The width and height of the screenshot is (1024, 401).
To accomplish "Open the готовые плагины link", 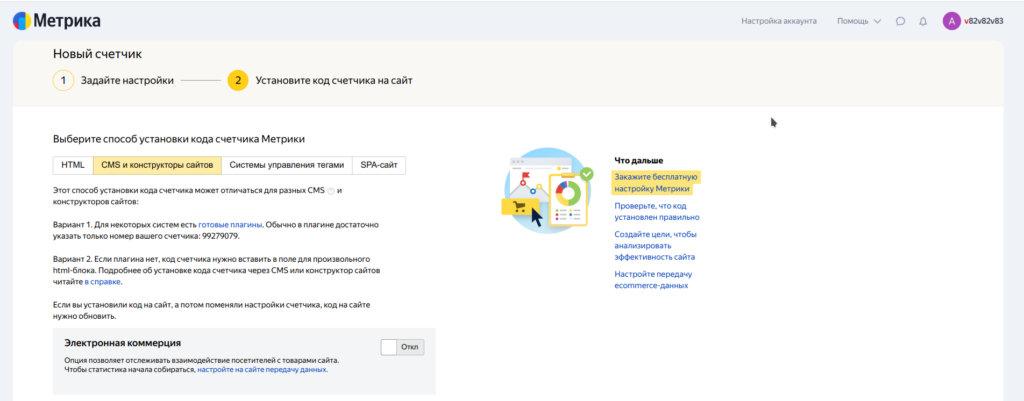I will [x=228, y=227].
